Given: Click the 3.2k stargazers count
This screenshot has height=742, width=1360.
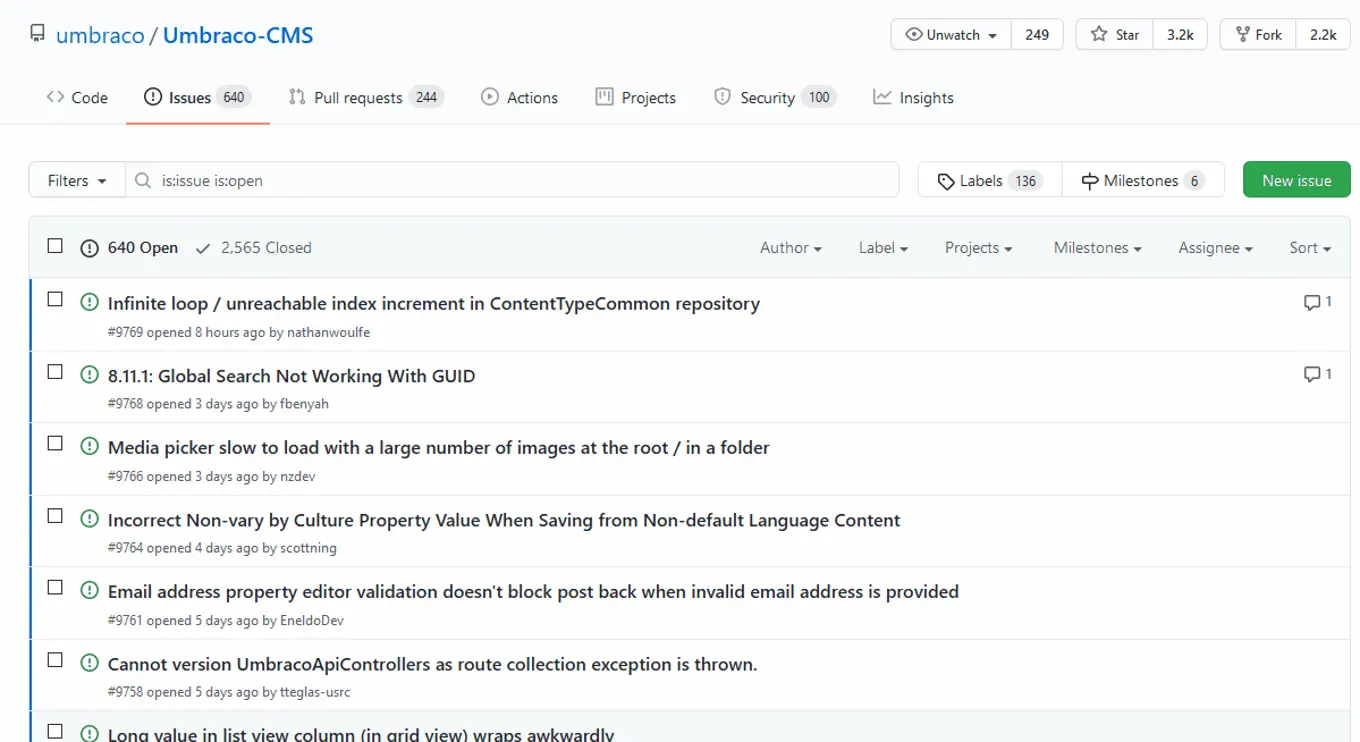Looking at the screenshot, I should (1180, 34).
